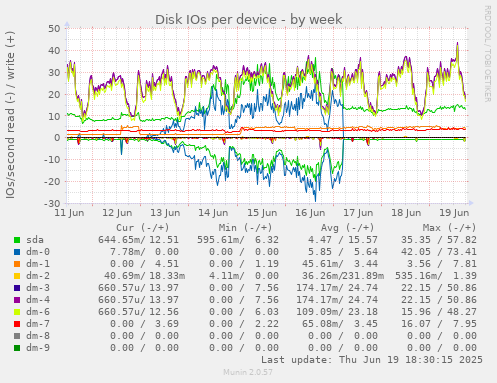Click the 13 Jun x-axis label

tap(165, 213)
